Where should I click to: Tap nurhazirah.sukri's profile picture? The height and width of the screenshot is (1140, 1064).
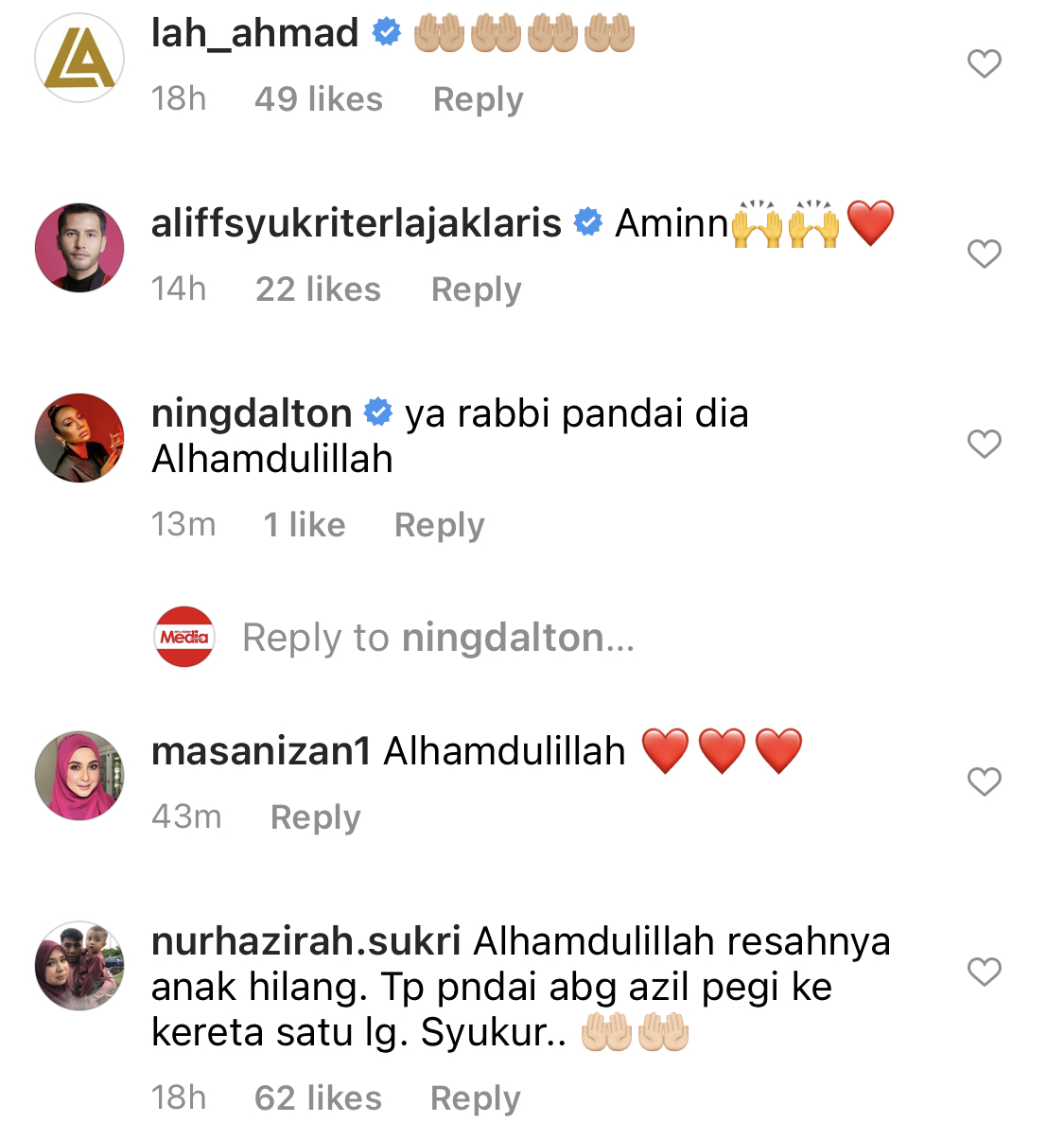[x=79, y=966]
